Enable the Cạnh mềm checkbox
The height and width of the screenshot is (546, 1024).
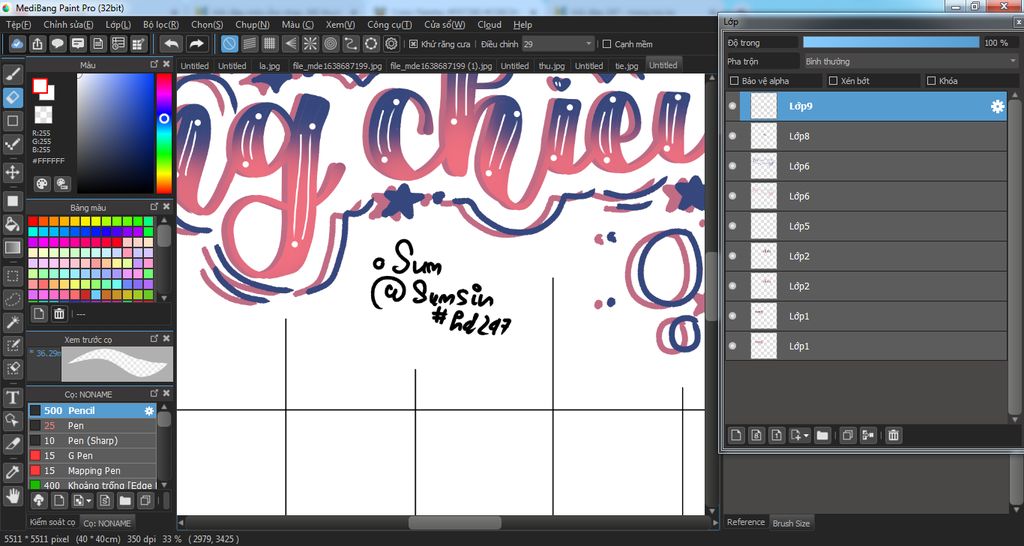pyautogui.click(x=607, y=44)
